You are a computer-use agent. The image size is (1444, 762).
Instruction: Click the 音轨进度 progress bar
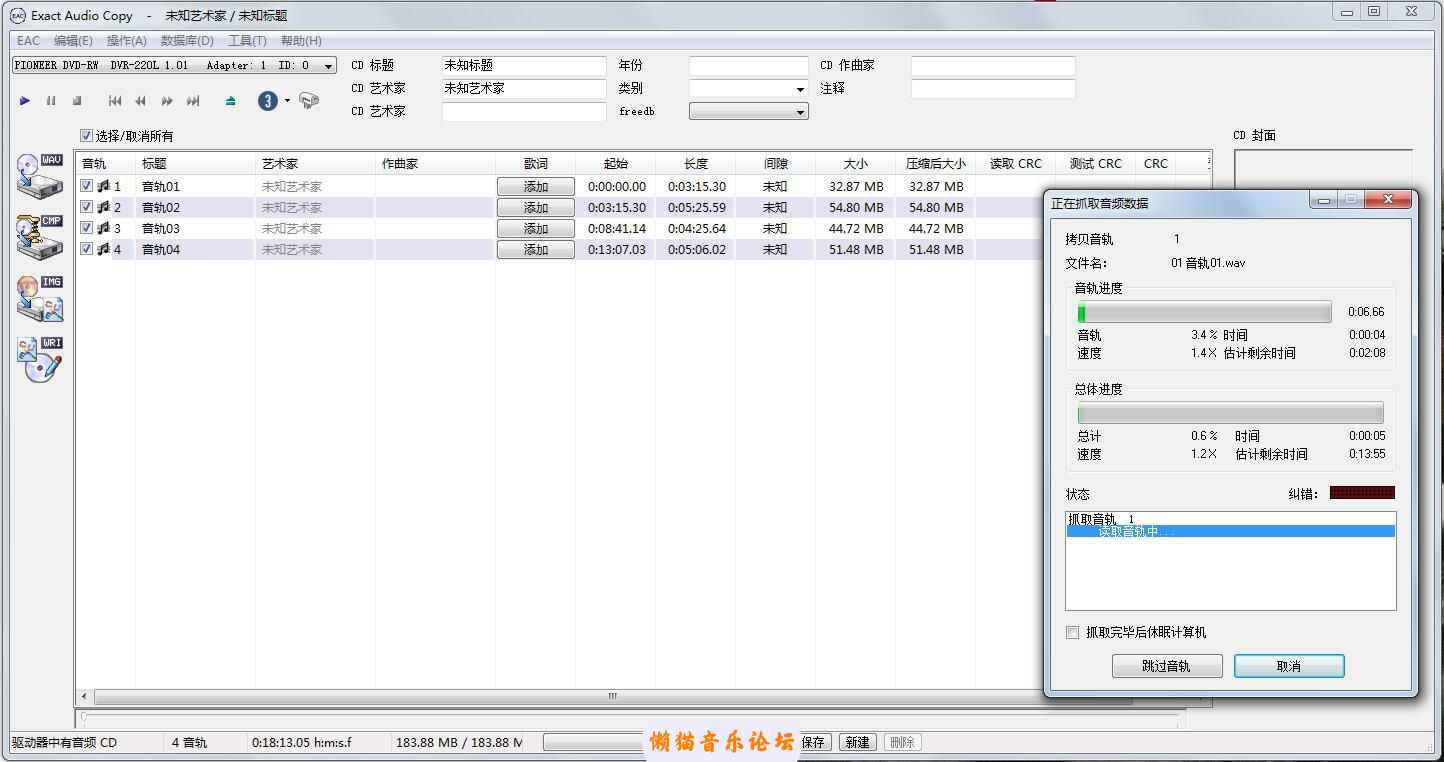pyautogui.click(x=1204, y=312)
